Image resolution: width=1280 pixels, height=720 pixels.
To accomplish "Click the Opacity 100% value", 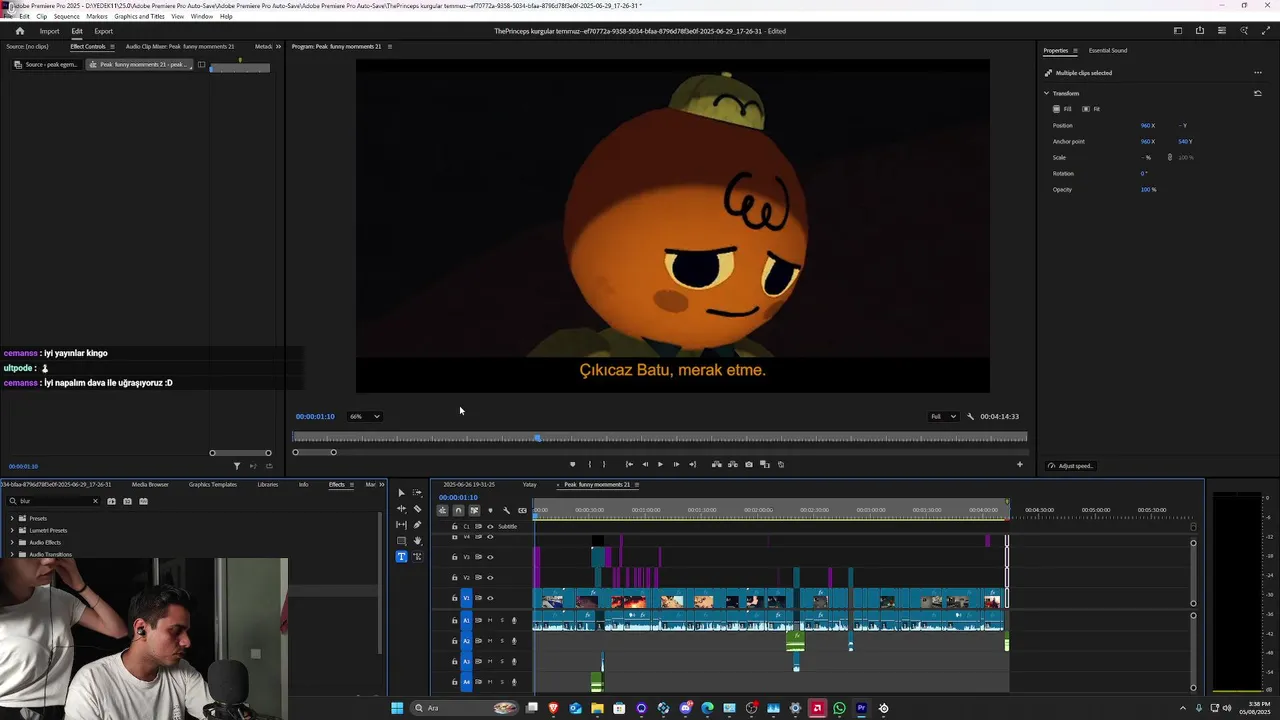I will click(1148, 189).
